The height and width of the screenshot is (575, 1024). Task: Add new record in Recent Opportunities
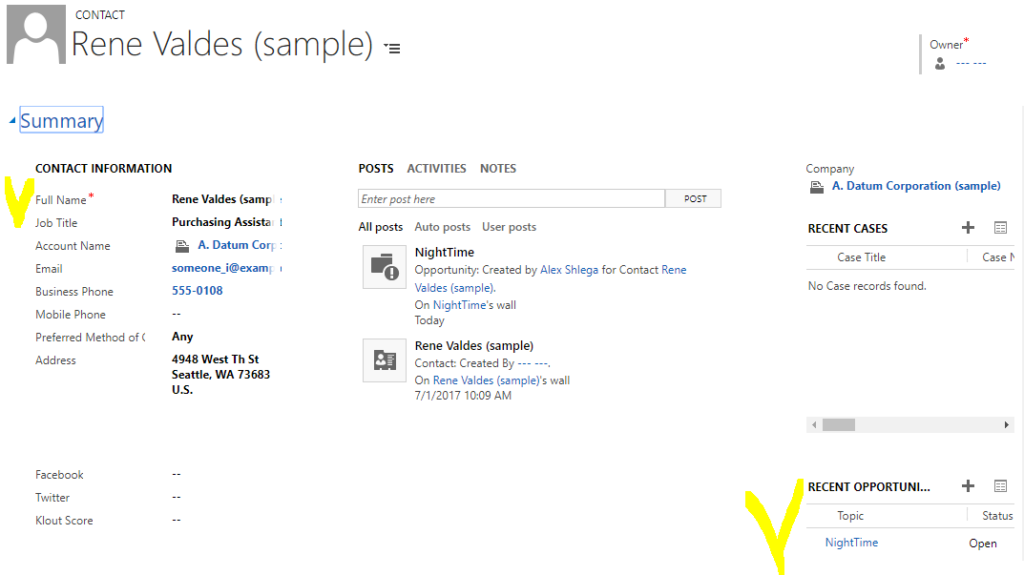(x=967, y=486)
